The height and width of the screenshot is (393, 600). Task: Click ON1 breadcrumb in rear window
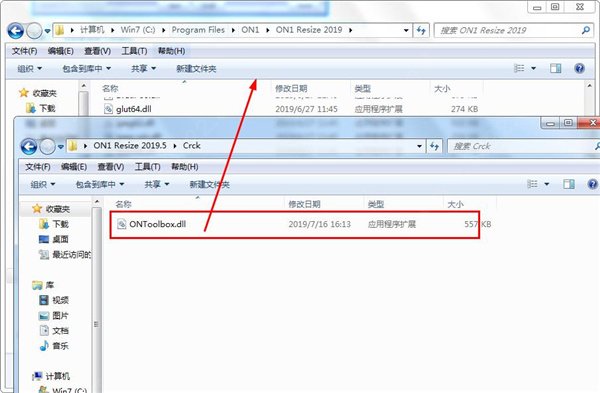pyautogui.click(x=250, y=30)
